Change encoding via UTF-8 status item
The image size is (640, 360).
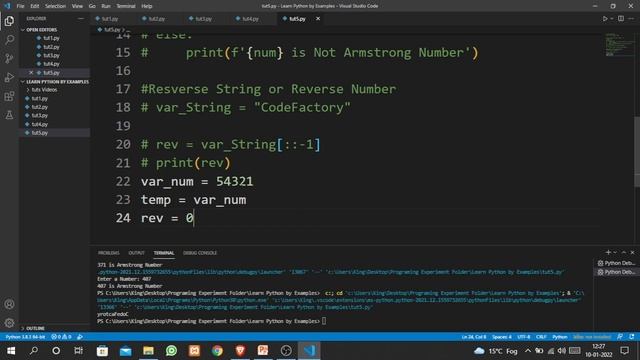(x=524, y=337)
